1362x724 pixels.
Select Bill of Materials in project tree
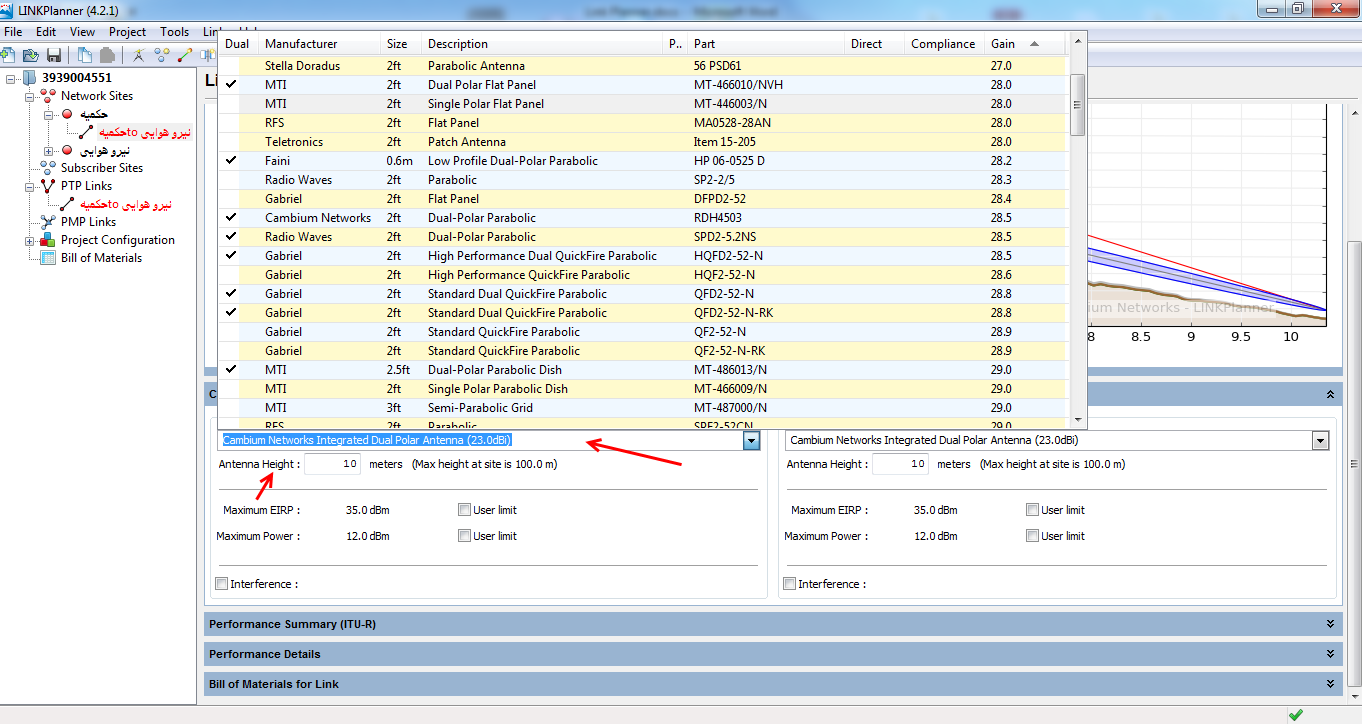pyautogui.click(x=101, y=258)
